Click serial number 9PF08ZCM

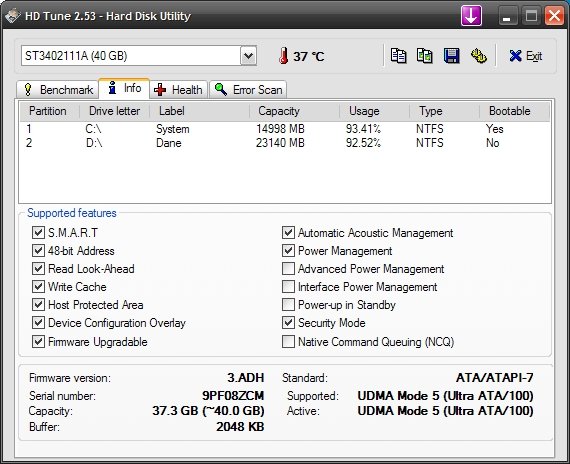(x=233, y=396)
